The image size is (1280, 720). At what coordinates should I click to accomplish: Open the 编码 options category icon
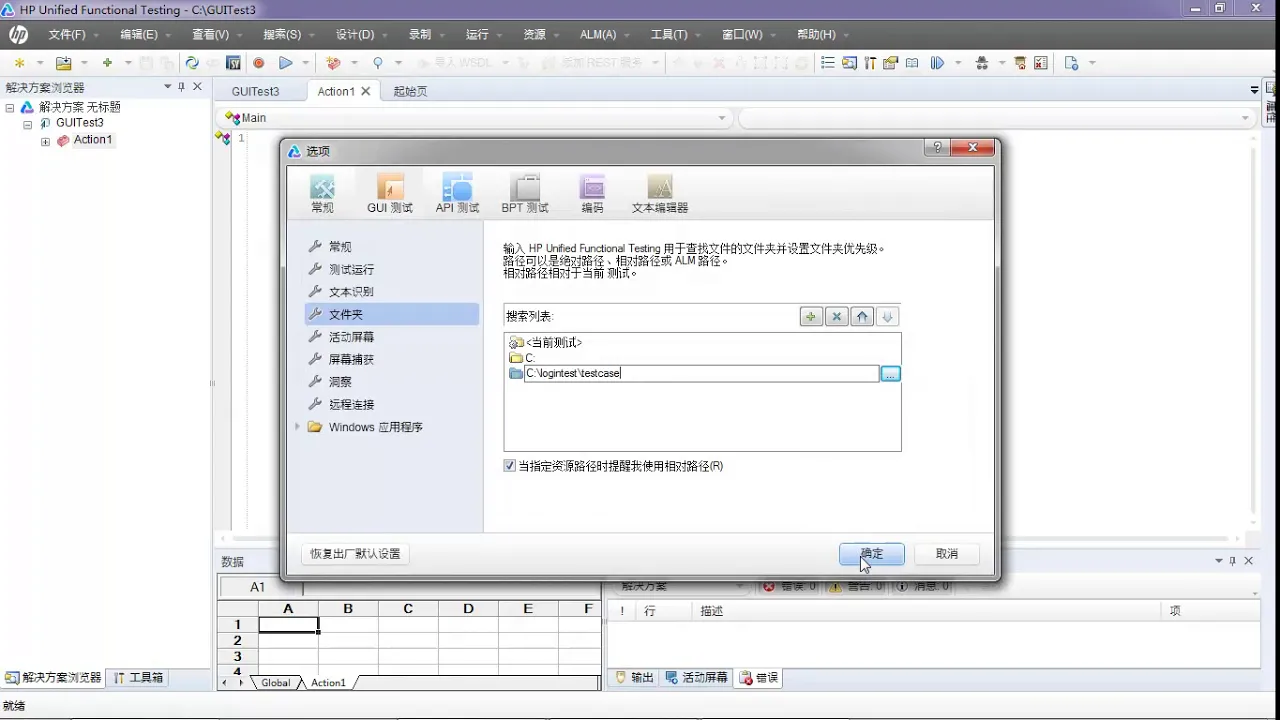(x=593, y=193)
